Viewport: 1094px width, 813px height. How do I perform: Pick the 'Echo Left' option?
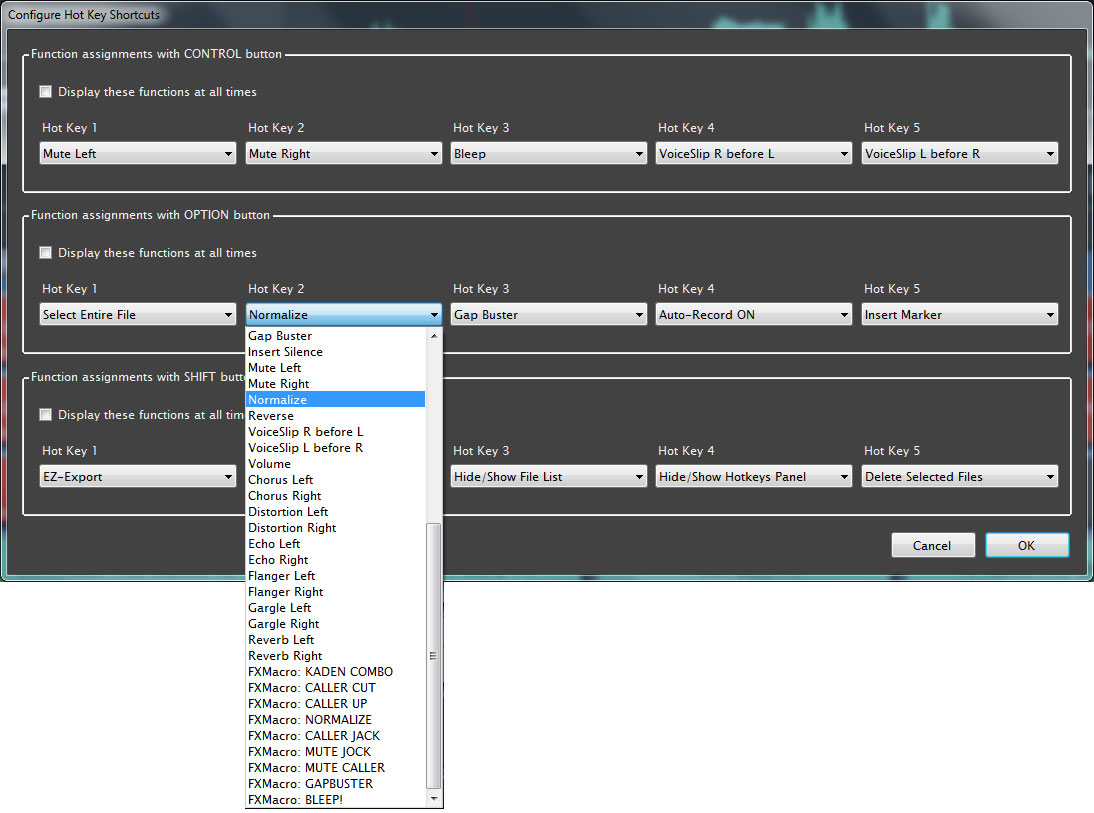(336, 544)
